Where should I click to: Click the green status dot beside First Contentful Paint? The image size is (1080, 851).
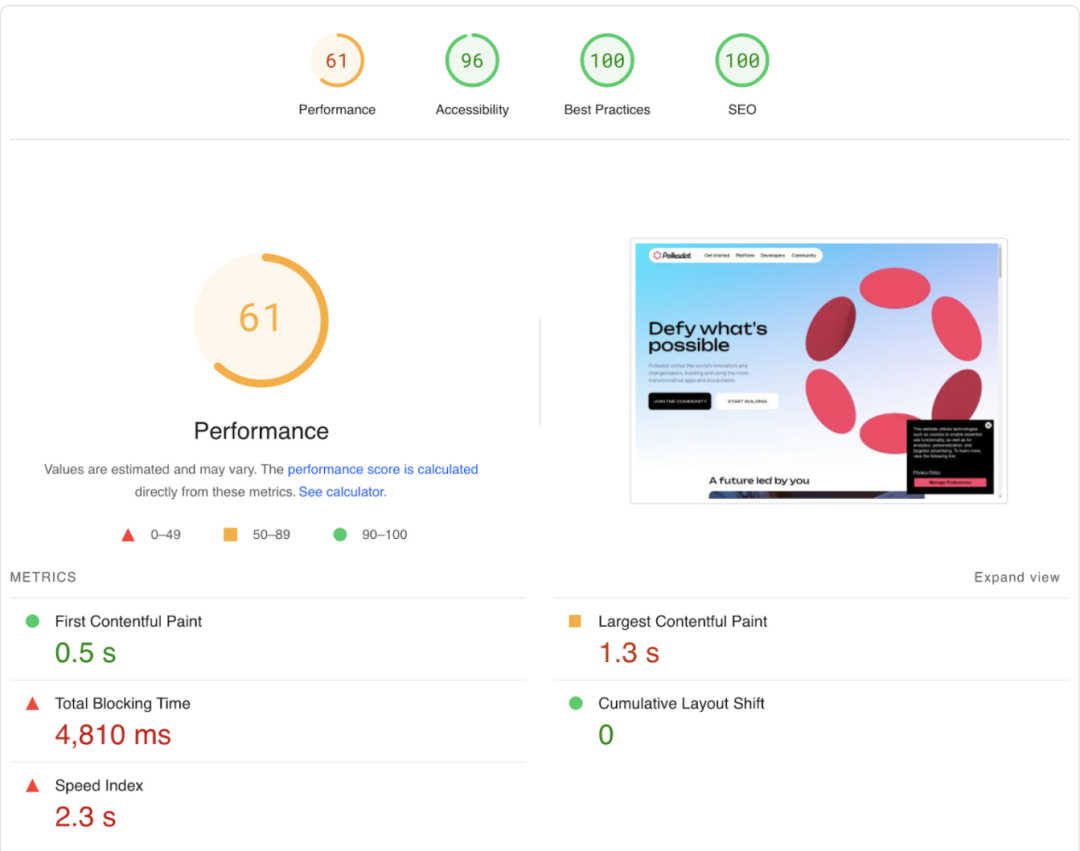click(32, 621)
